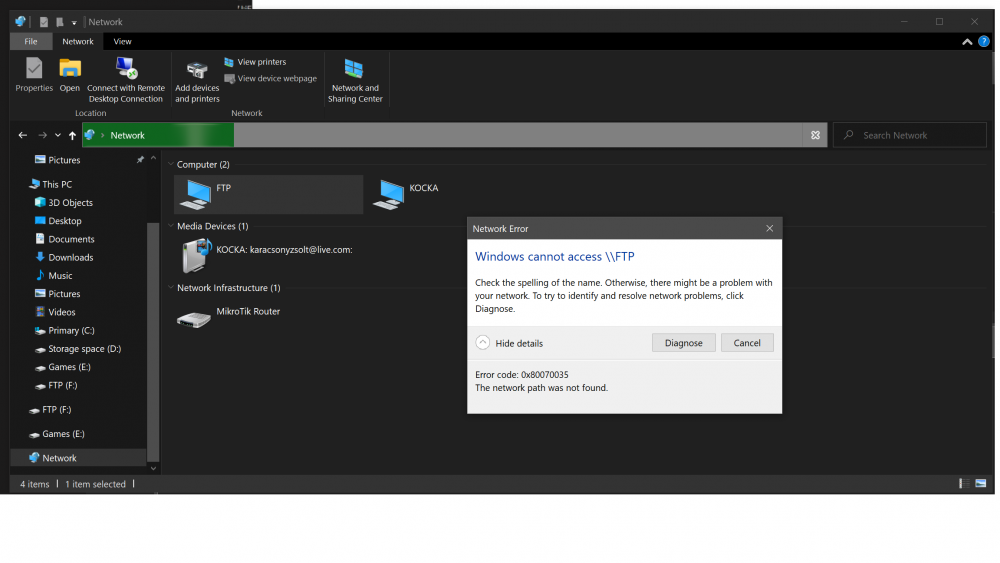Viewport: 1000px width, 563px height.
Task: Switch to the View ribbon tab
Action: (122, 41)
